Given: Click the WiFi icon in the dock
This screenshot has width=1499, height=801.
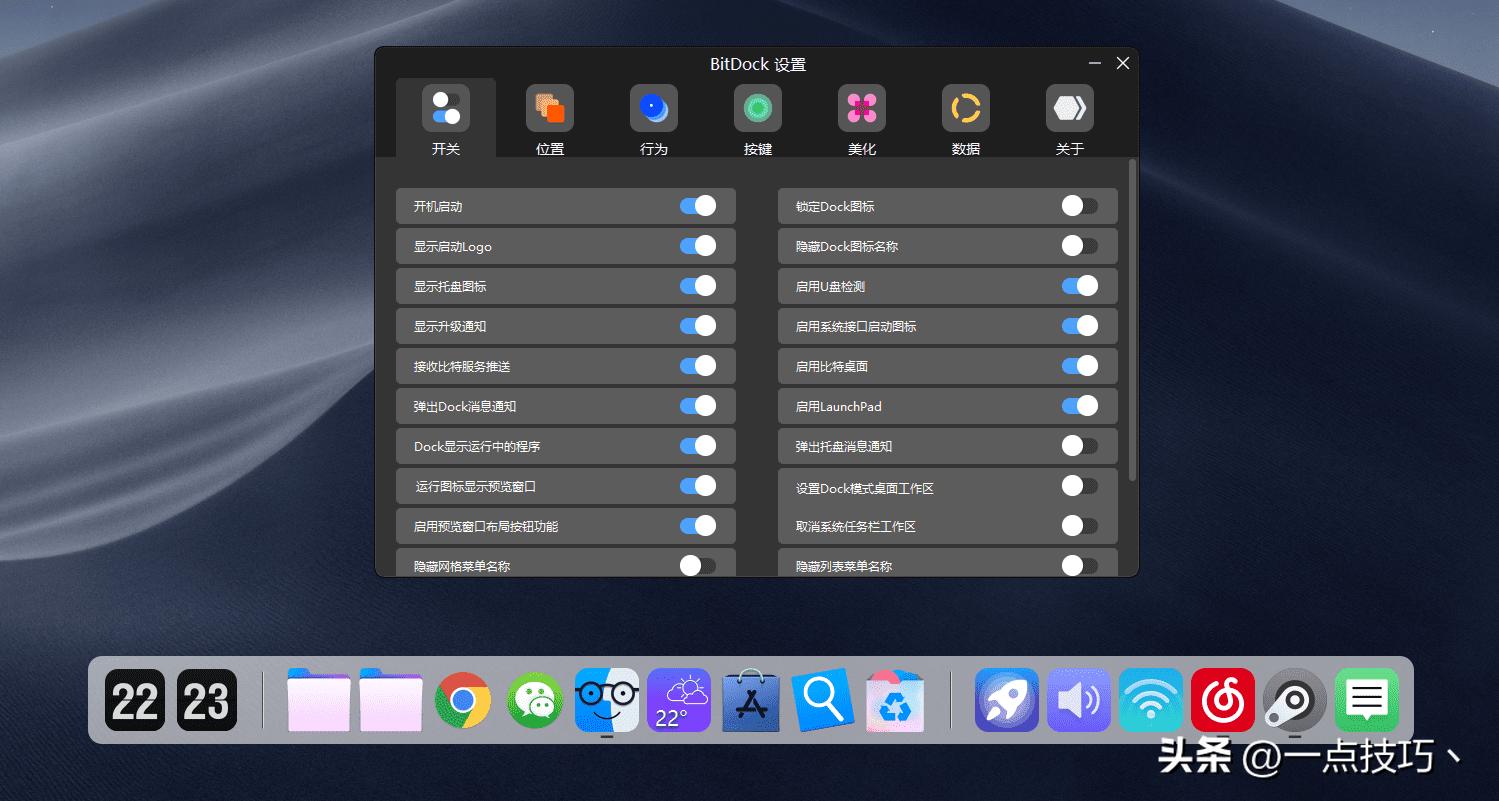Looking at the screenshot, I should click(1150, 700).
